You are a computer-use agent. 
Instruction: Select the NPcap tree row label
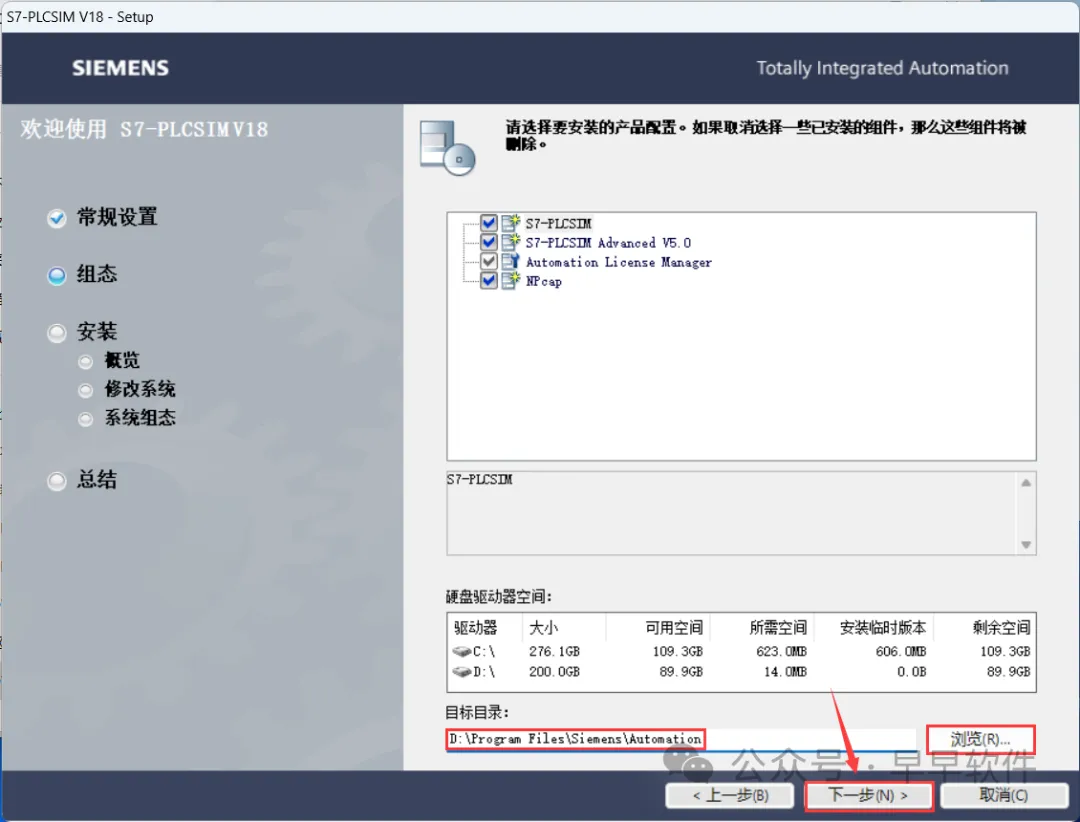pyautogui.click(x=543, y=281)
